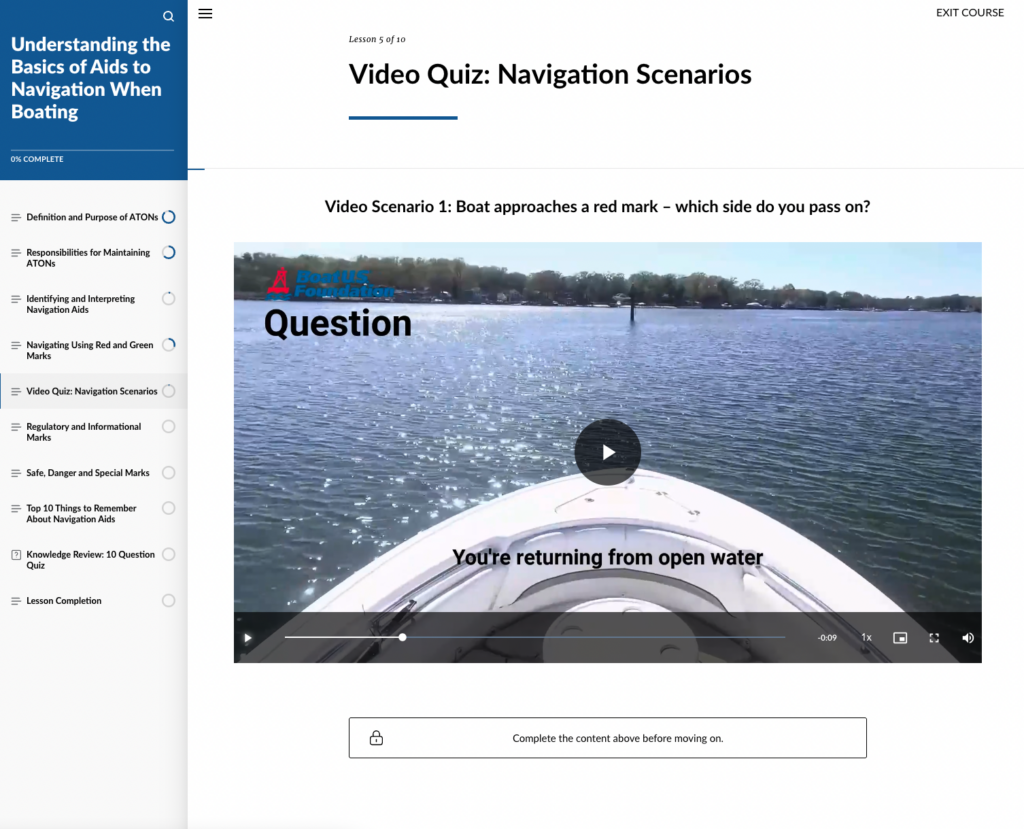Click completion circle for Regulatory and Informational Marks

point(168,427)
